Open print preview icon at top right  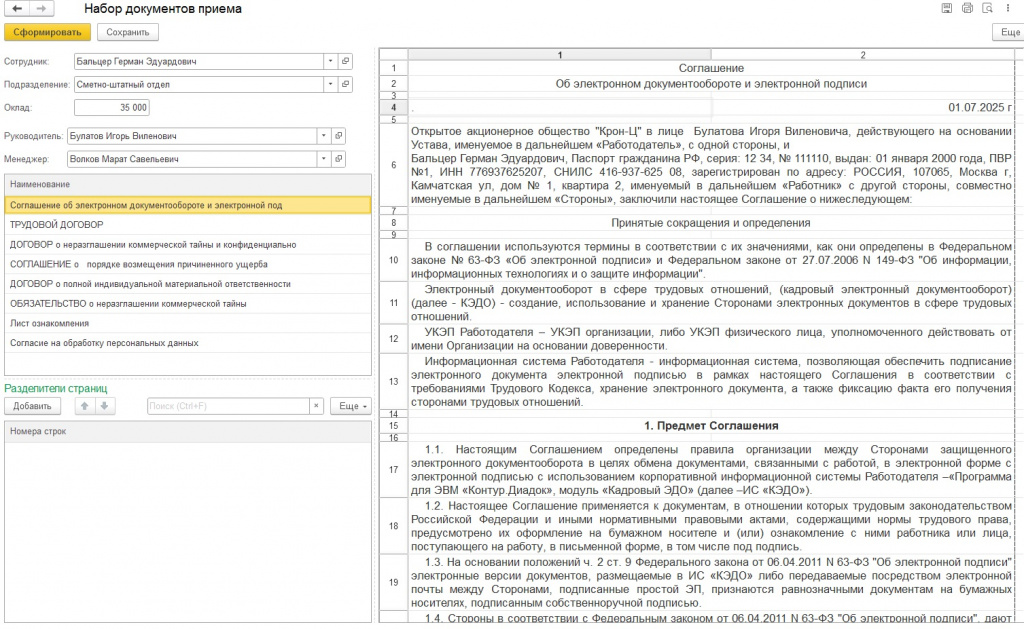tap(987, 8)
